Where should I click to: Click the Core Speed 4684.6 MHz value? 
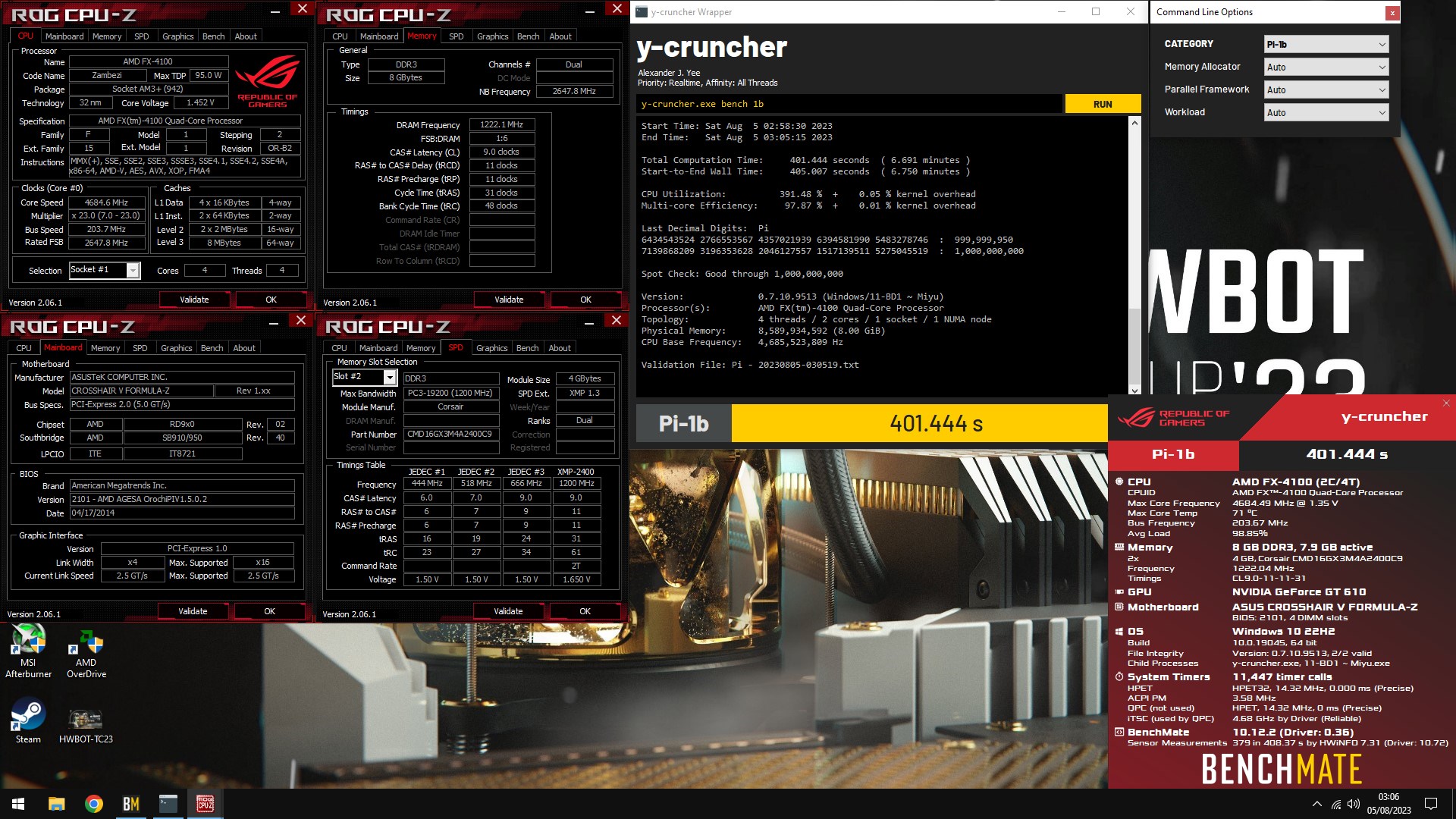click(106, 202)
